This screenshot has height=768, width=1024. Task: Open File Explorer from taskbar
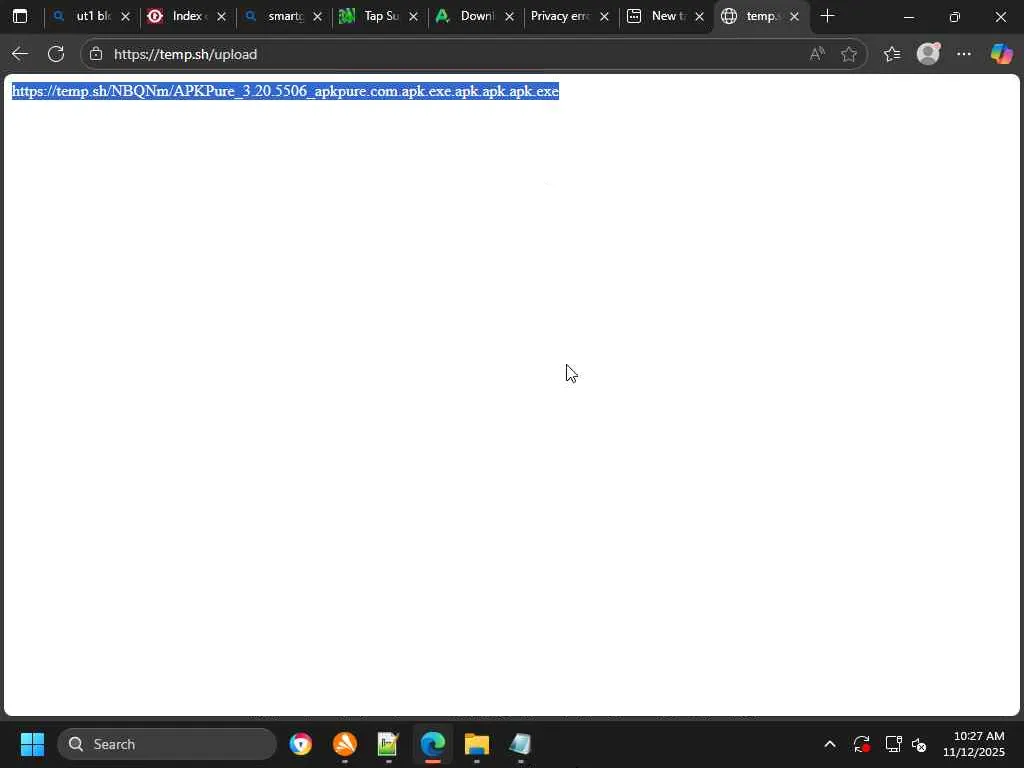click(477, 744)
